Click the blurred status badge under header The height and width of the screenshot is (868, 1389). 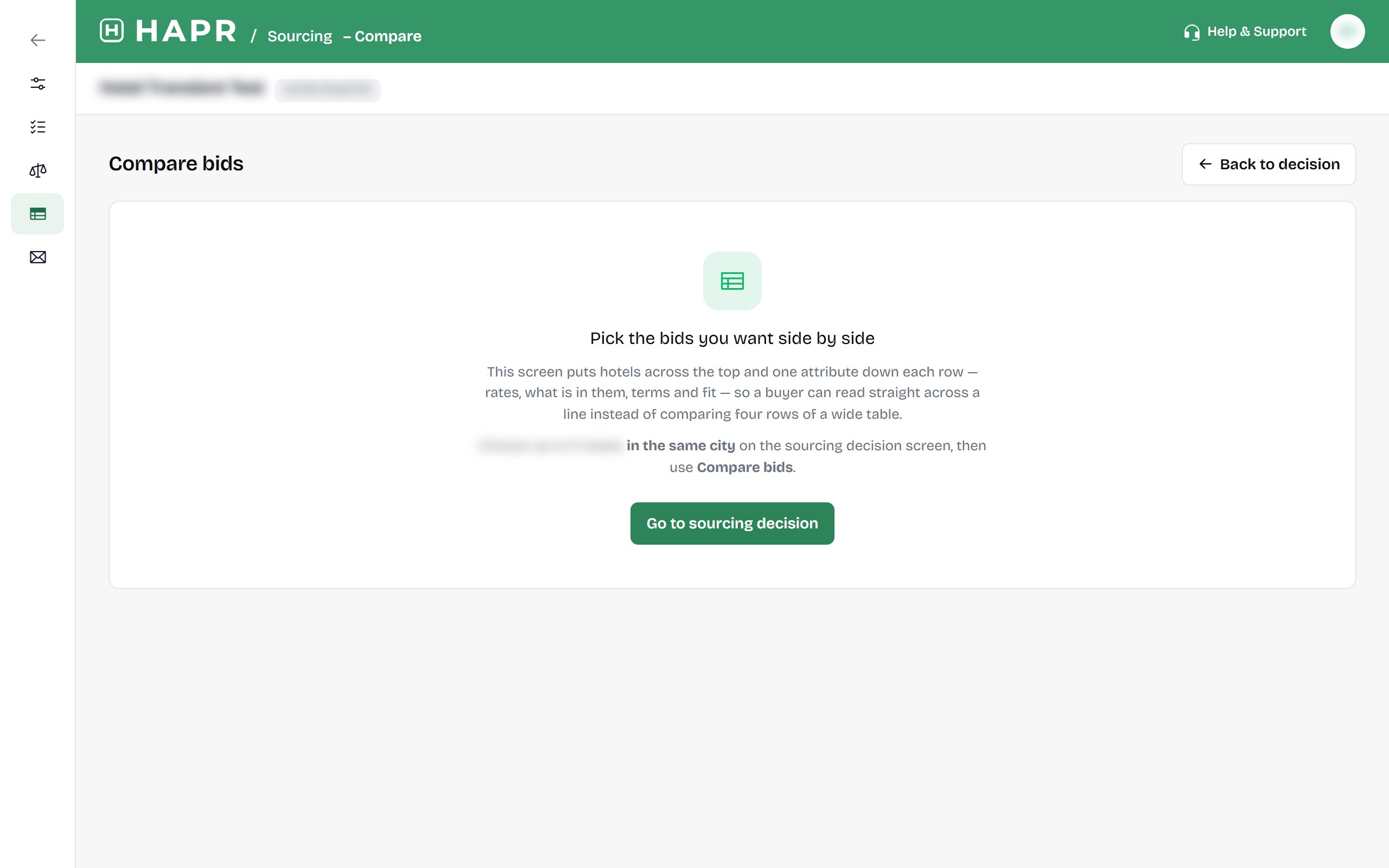pos(327,90)
